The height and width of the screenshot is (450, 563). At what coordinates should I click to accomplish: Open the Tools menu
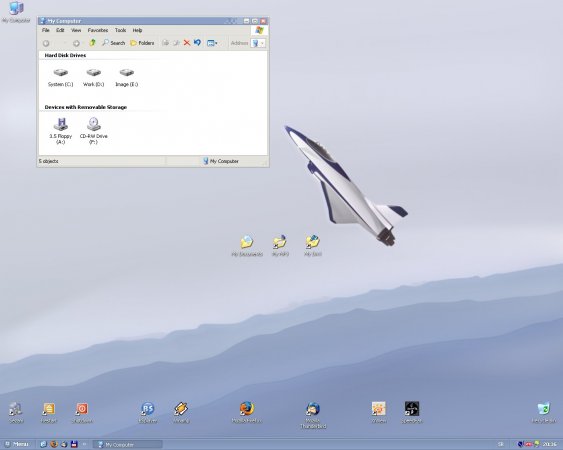pos(120,30)
